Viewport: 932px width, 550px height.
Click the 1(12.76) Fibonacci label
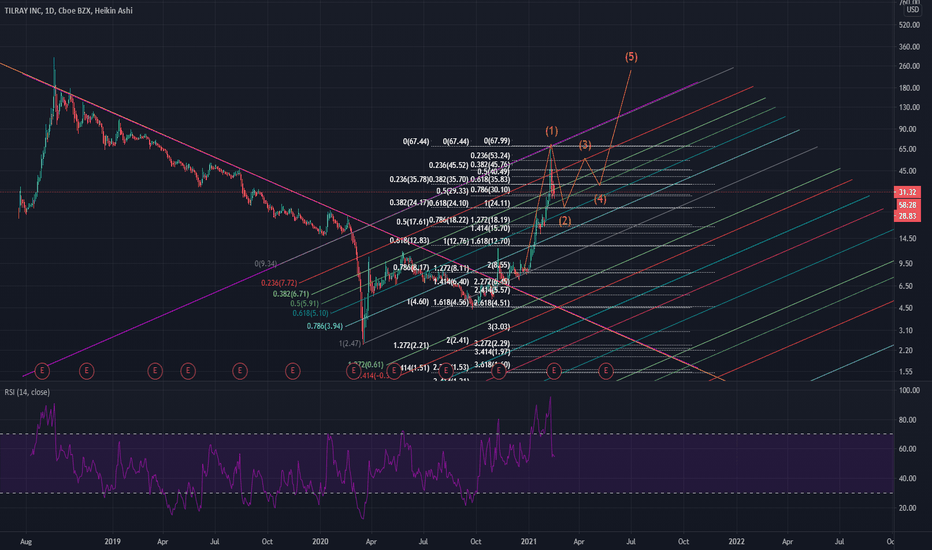(456, 241)
